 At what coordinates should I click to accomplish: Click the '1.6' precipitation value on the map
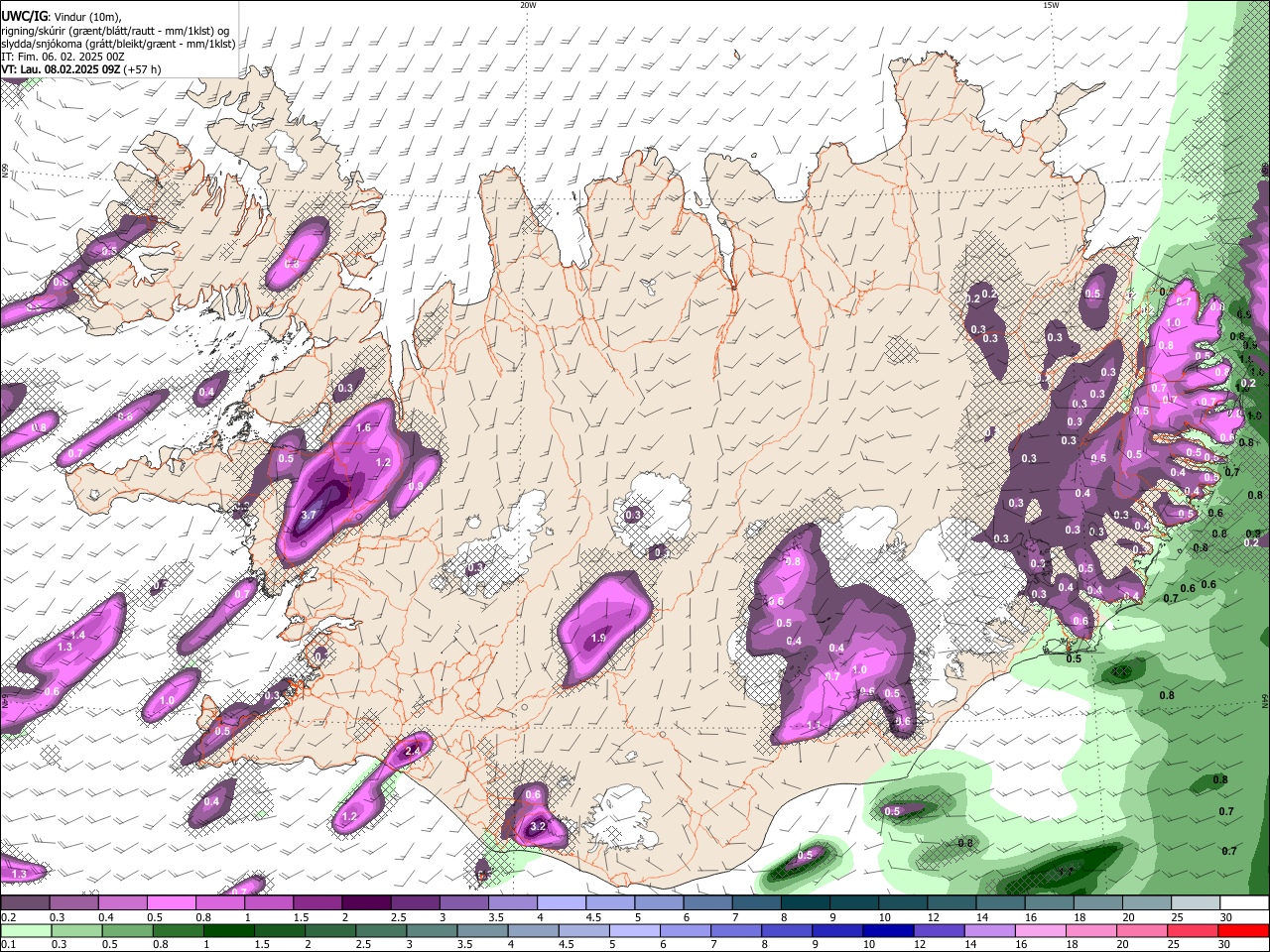[363, 428]
